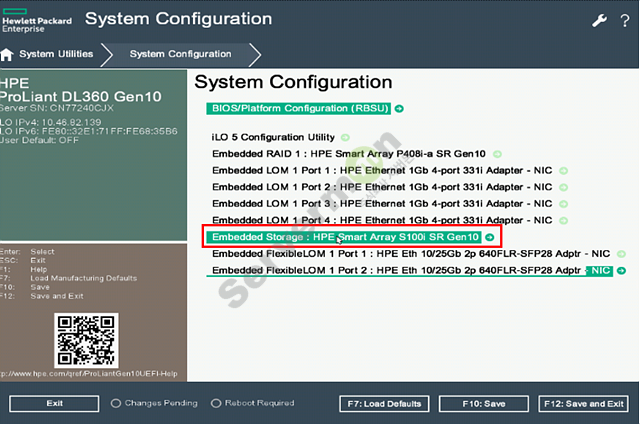640x424 pixels.
Task: Click the Exit button
Action: [54, 404]
